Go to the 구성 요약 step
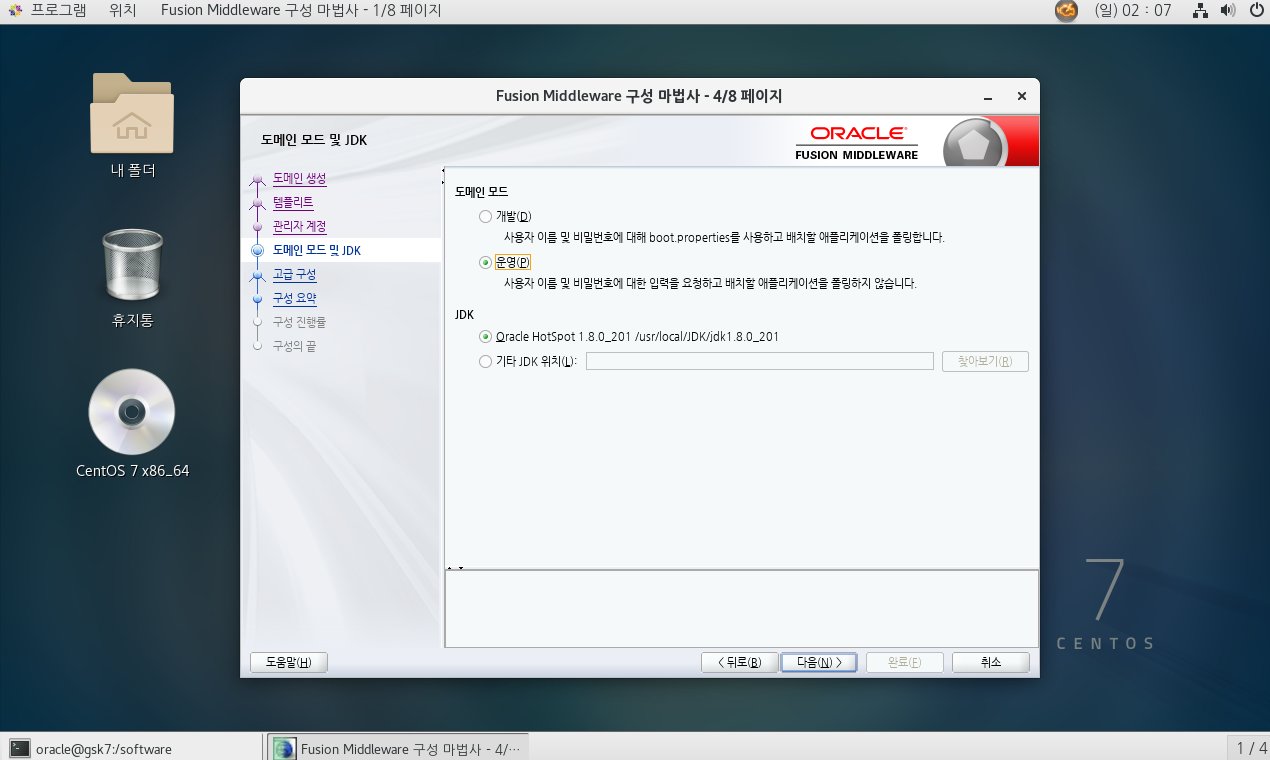 point(294,298)
